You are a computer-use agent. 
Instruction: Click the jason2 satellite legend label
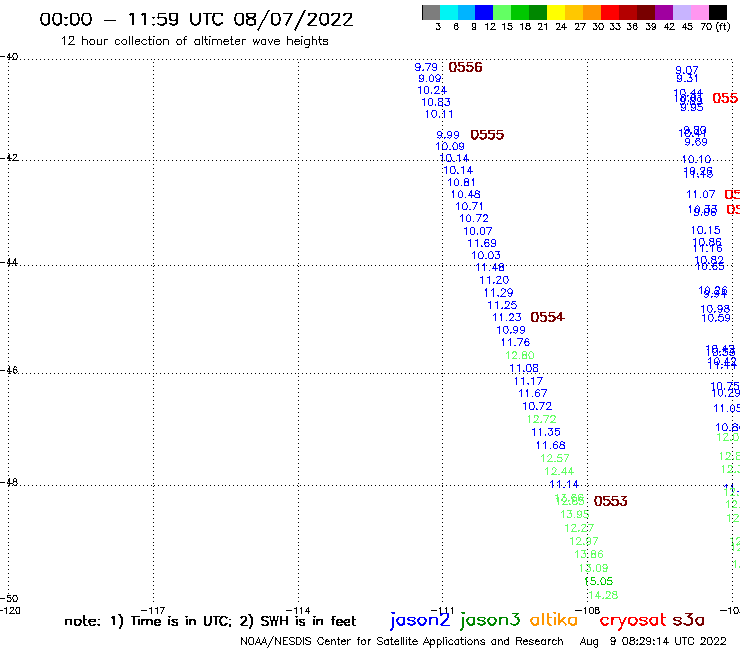coord(420,620)
